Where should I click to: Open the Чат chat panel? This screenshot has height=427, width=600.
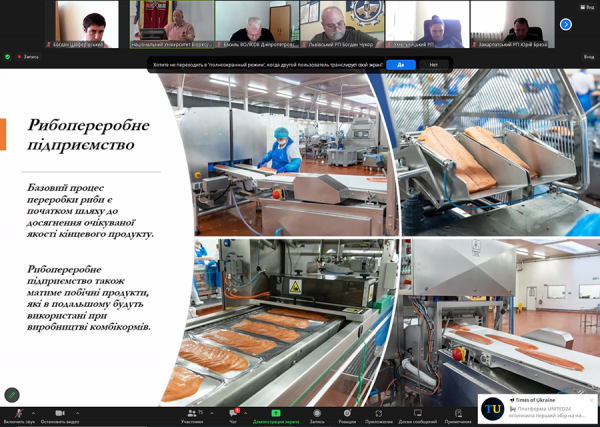click(x=233, y=416)
